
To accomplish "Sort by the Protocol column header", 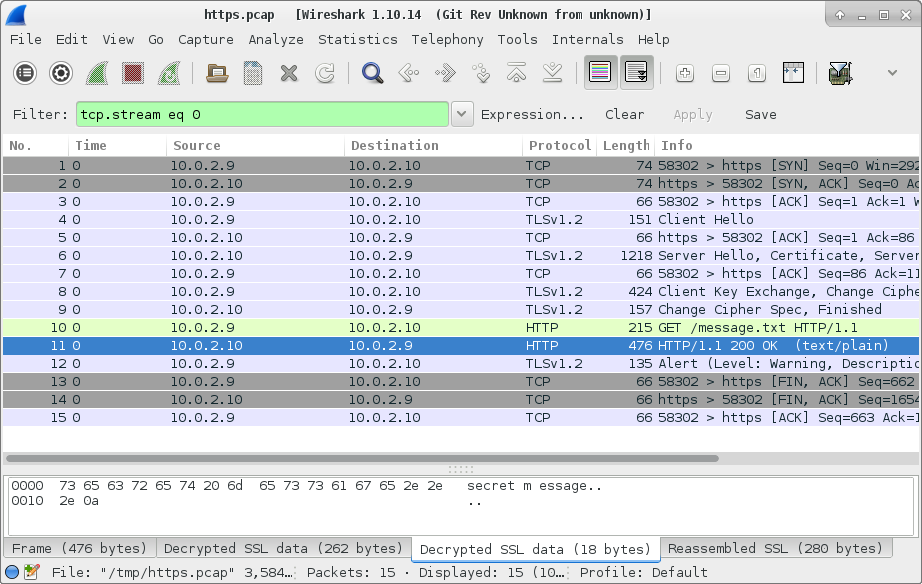I will click(559, 145).
